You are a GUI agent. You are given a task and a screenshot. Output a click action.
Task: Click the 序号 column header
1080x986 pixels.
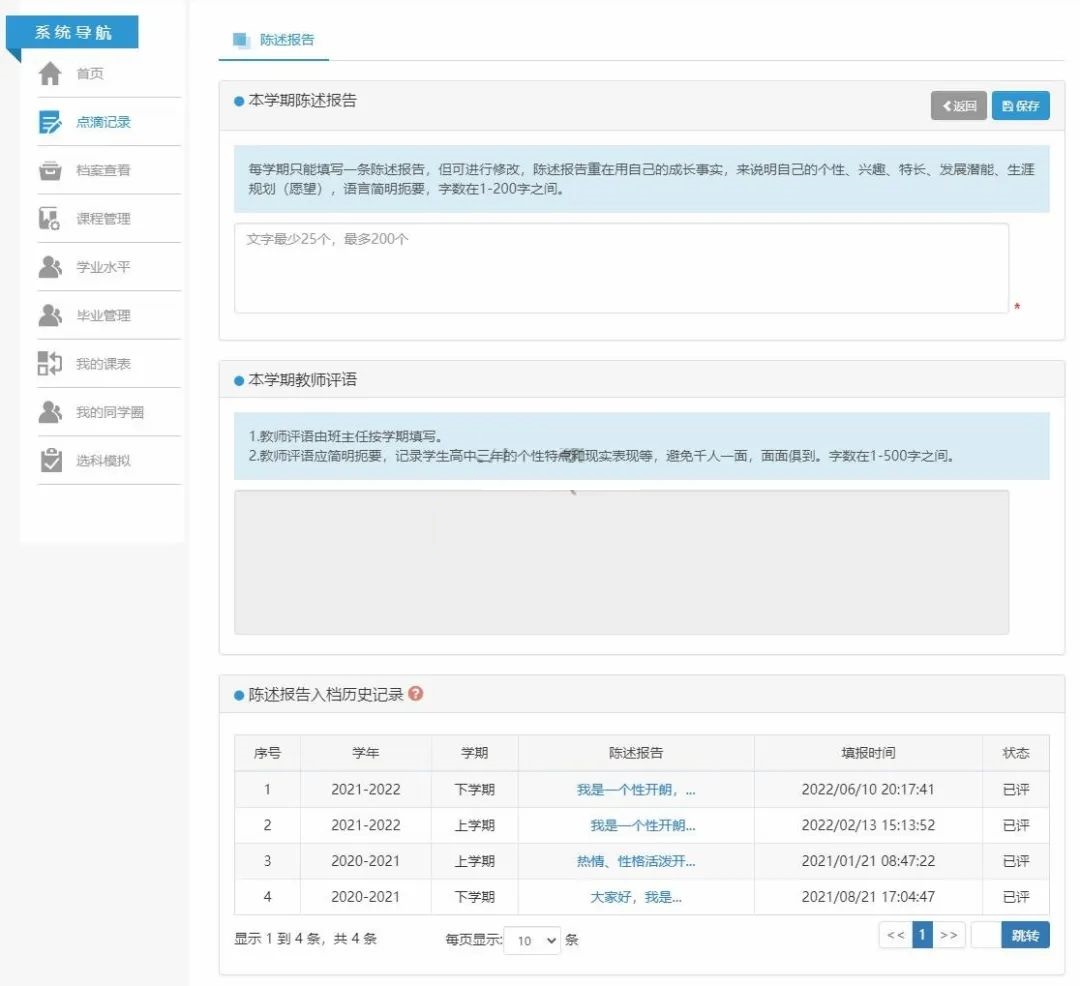point(267,753)
